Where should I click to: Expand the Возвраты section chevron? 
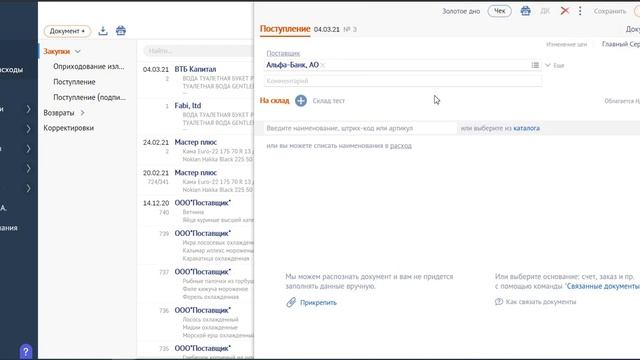click(82, 113)
